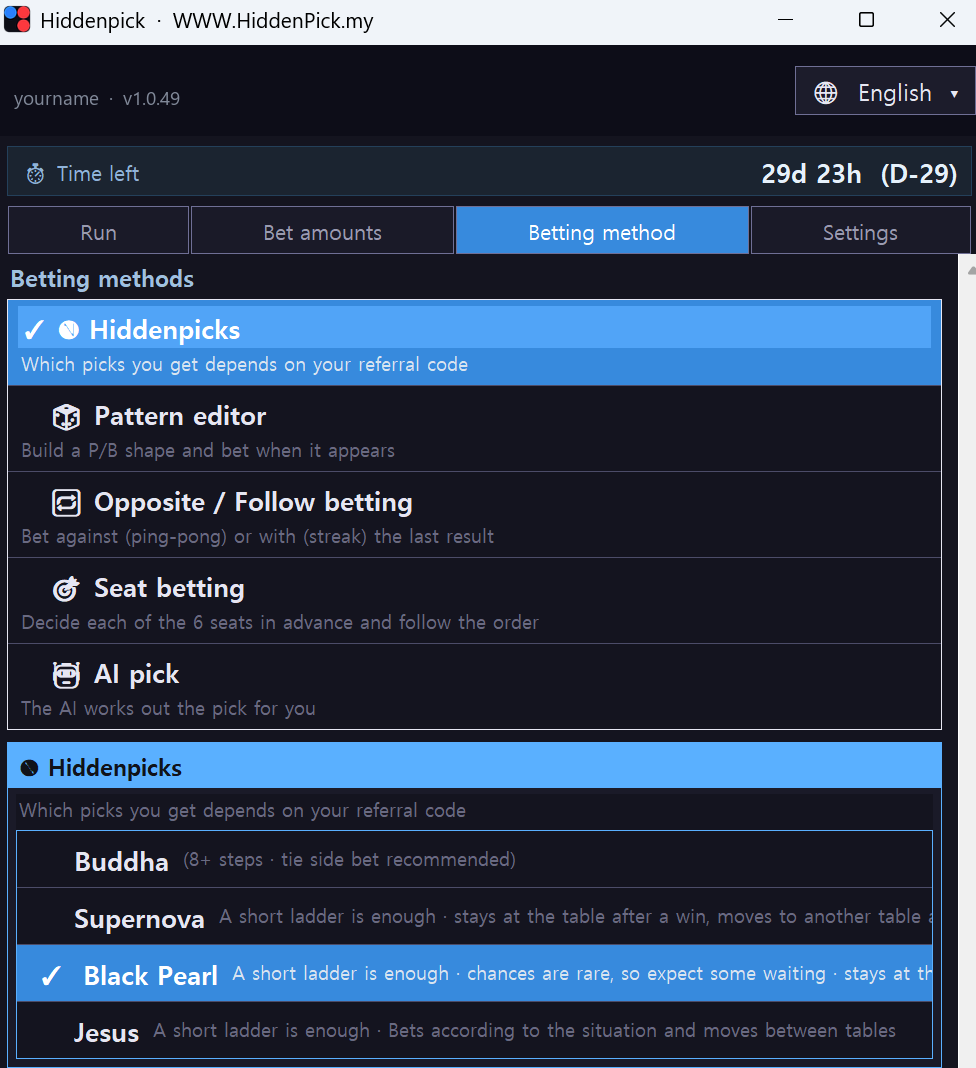Close the Hiddenpick window
Screen dimensions: 976x1068
tap(947, 20)
